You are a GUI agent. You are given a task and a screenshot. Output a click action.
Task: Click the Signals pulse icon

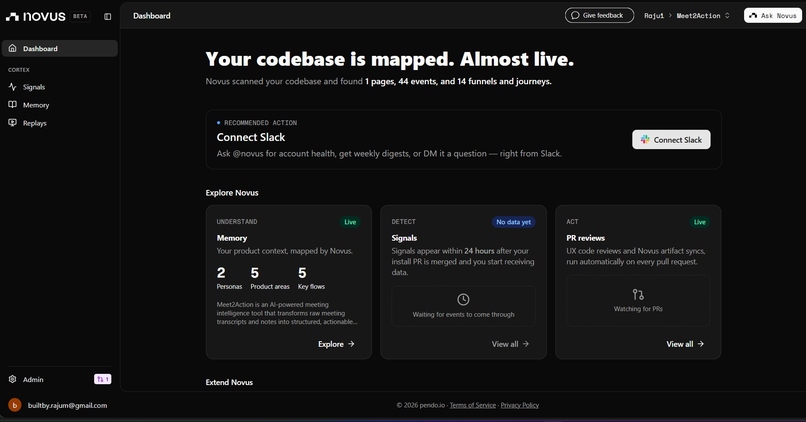tap(12, 87)
